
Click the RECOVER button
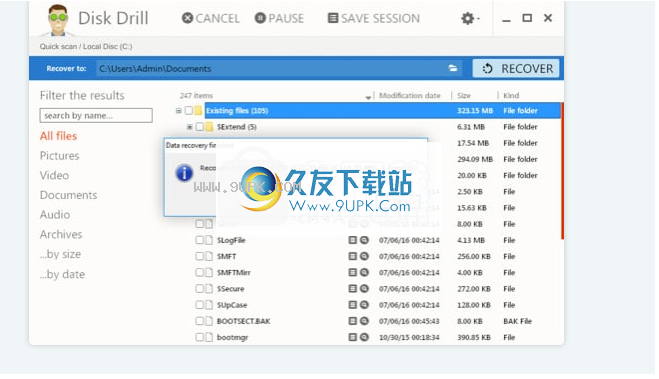point(516,68)
